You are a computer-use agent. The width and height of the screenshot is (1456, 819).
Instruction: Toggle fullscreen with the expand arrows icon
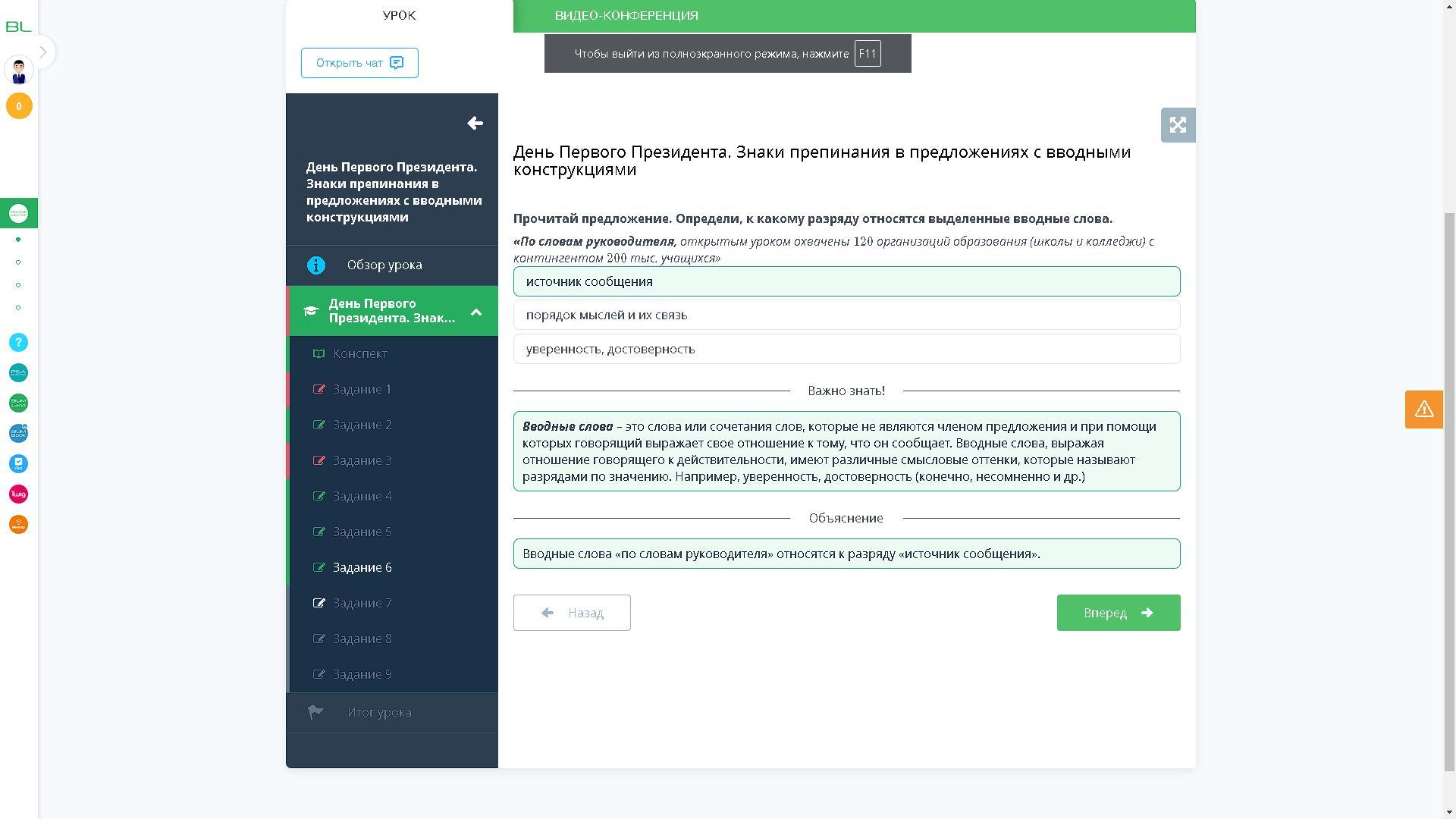tap(1178, 125)
